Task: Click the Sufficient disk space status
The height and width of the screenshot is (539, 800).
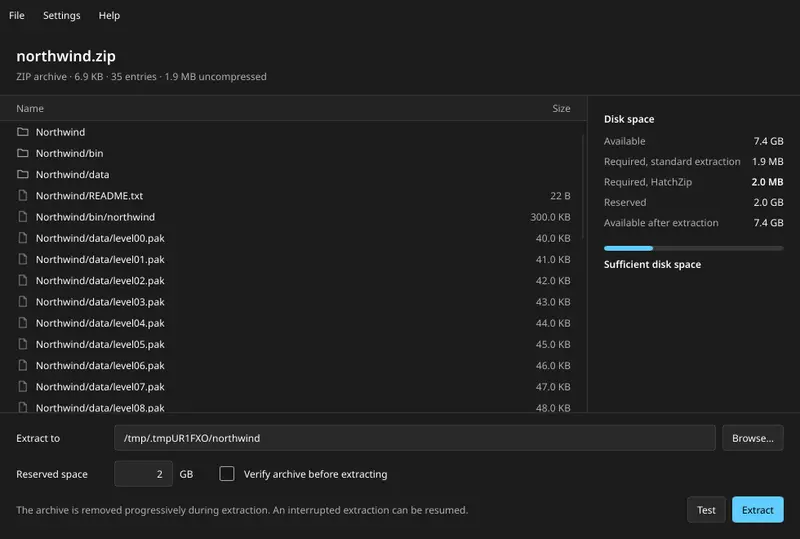Action: click(653, 264)
